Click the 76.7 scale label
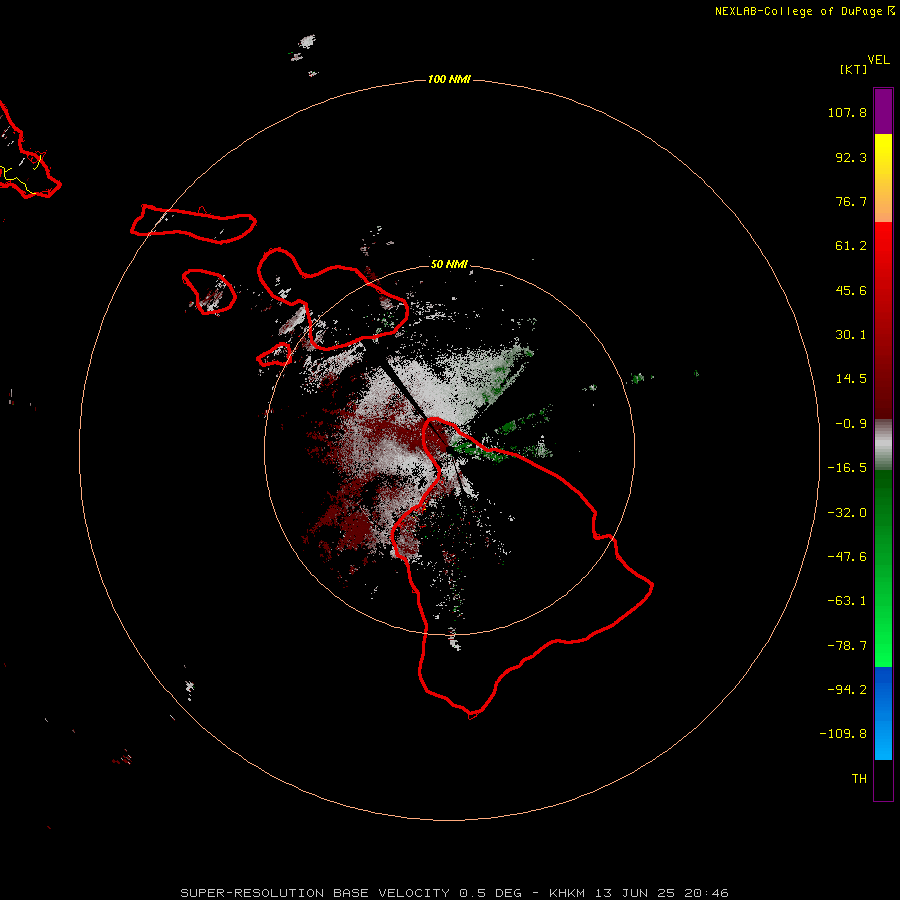Image resolution: width=900 pixels, height=900 pixels. click(851, 201)
